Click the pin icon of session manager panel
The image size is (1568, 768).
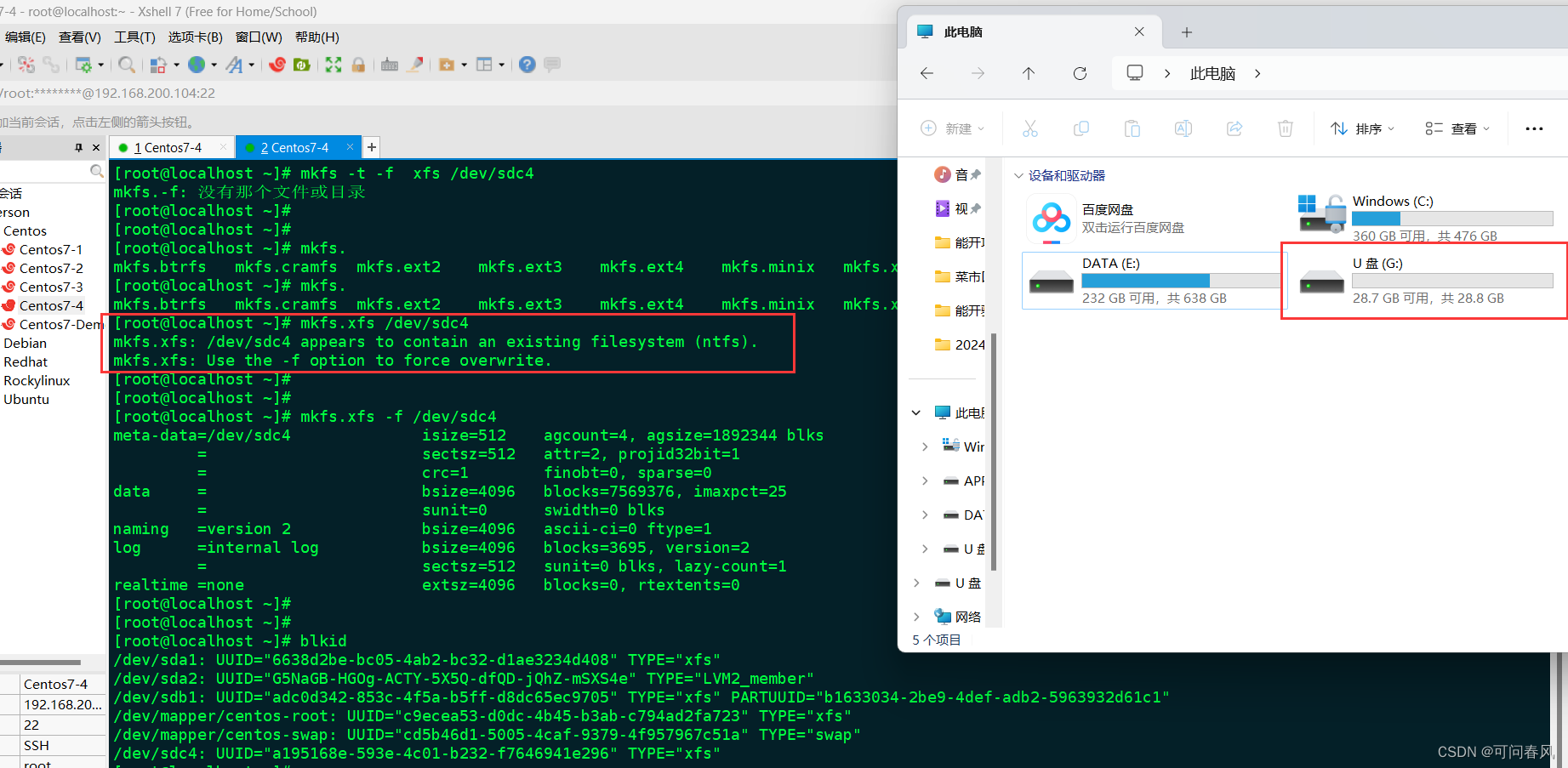click(79, 147)
